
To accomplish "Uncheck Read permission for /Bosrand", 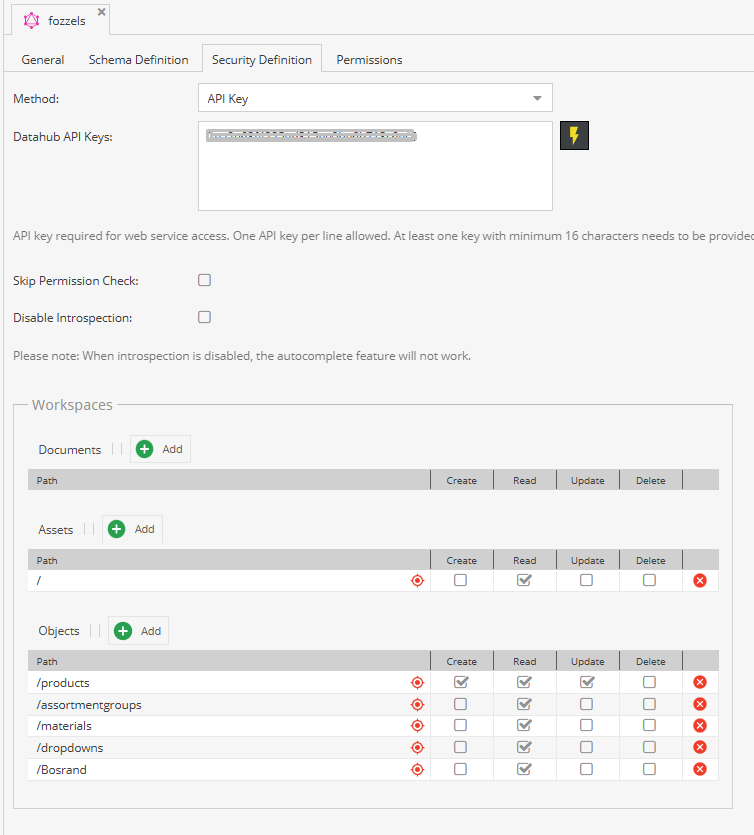I will (524, 769).
